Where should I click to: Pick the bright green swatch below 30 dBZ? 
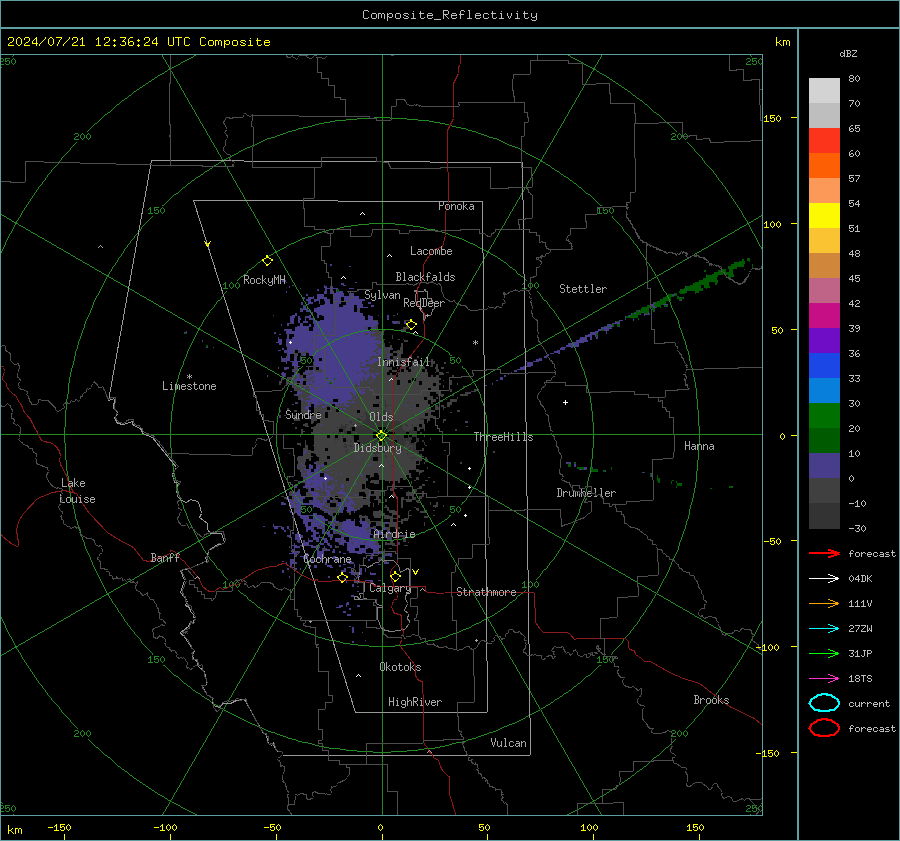tap(824, 416)
